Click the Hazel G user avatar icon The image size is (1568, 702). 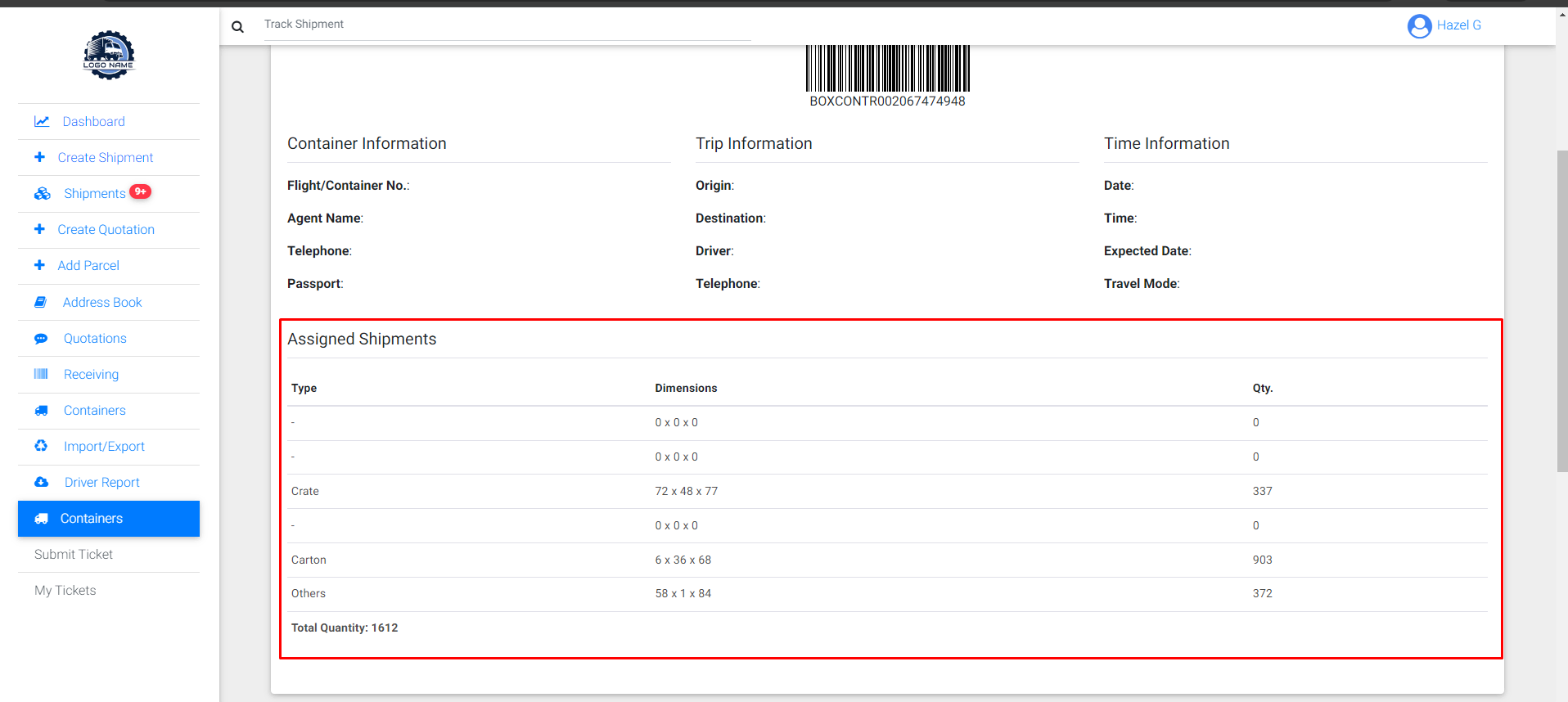click(1419, 26)
